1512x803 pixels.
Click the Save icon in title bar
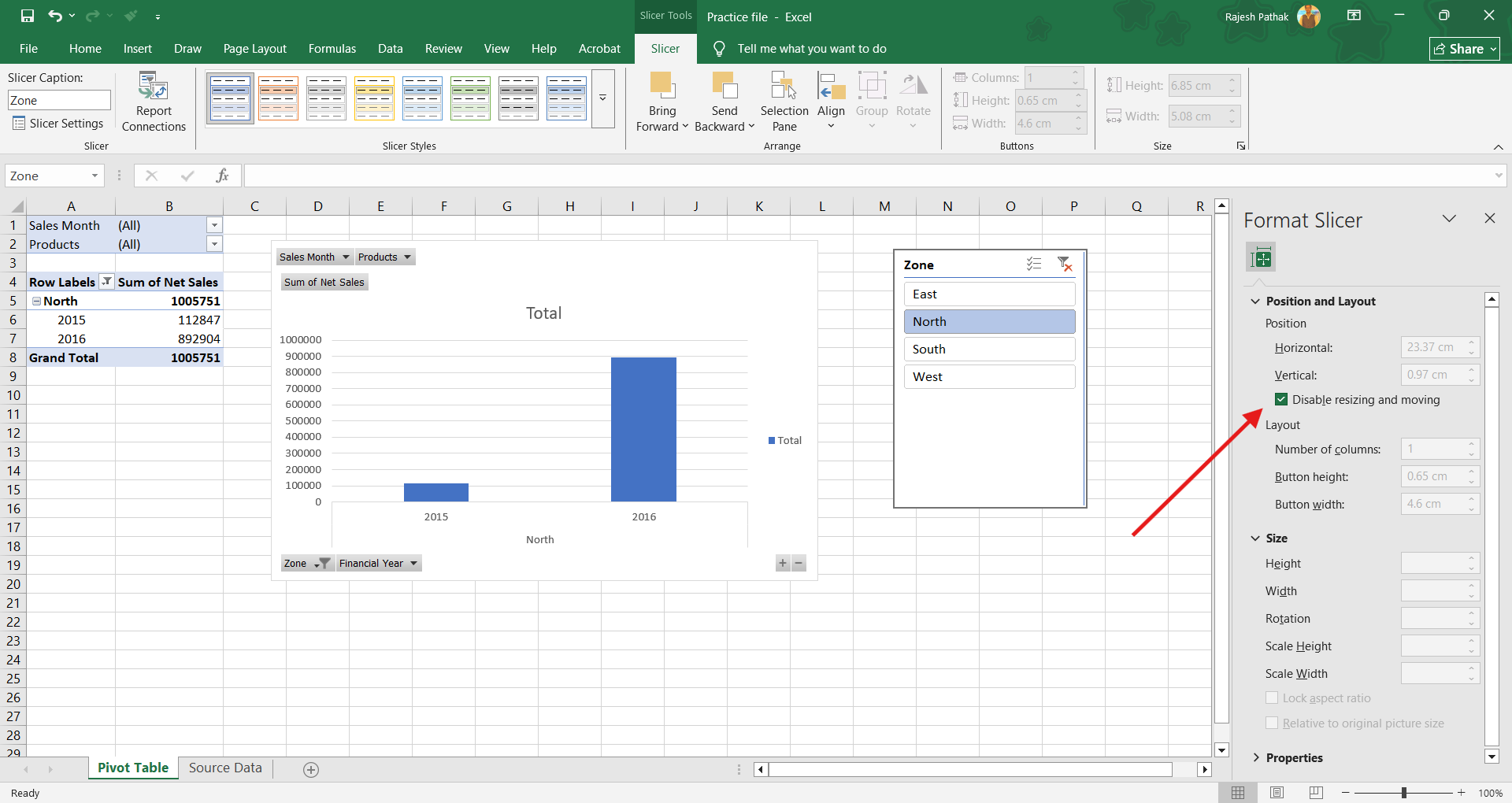point(28,16)
